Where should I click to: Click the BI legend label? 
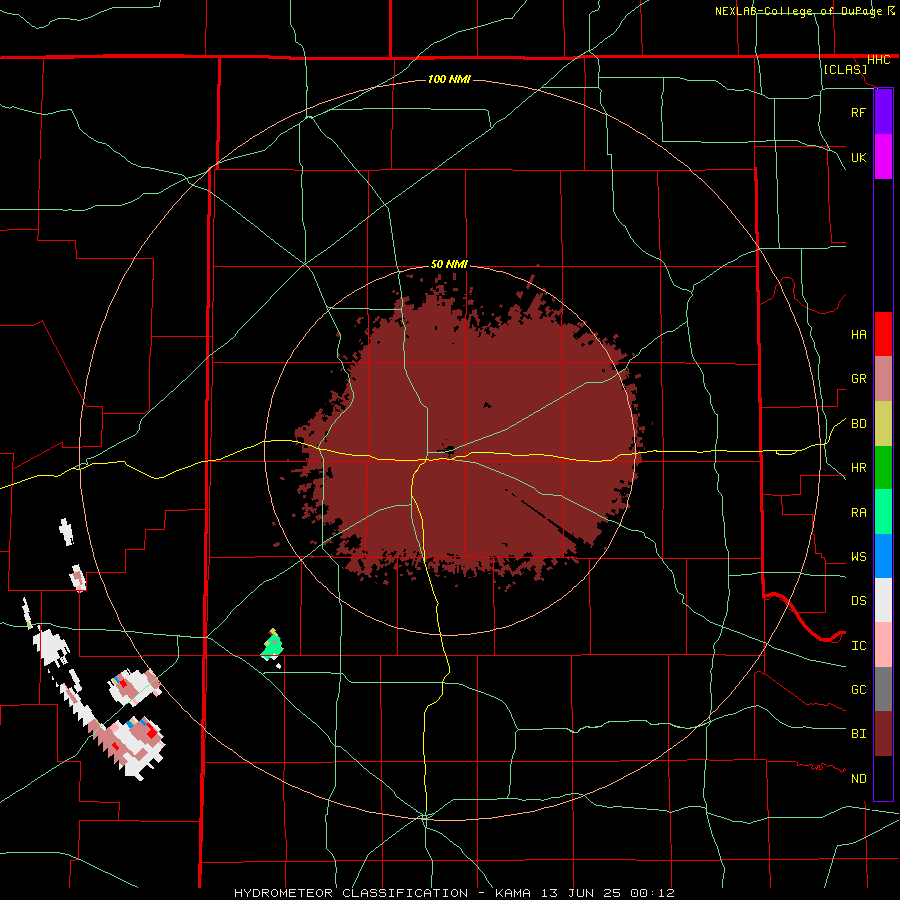click(x=858, y=734)
